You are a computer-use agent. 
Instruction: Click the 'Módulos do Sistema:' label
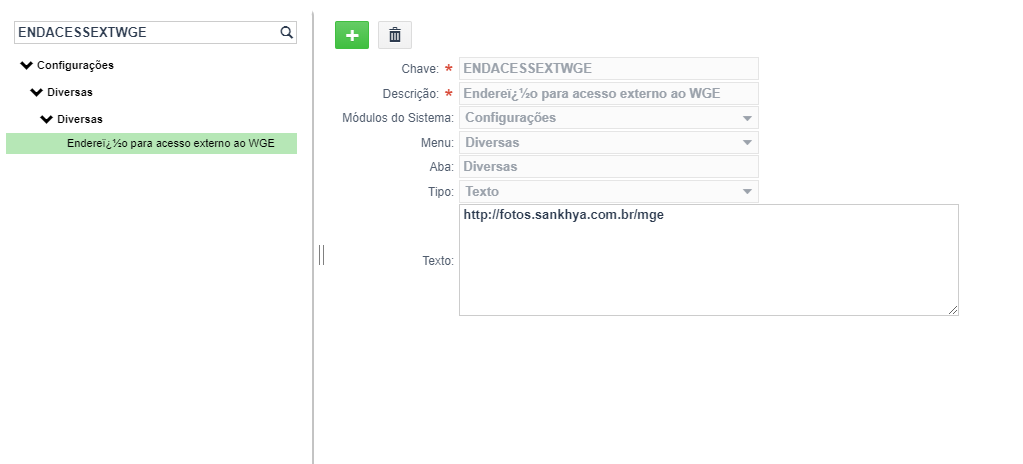(398, 118)
